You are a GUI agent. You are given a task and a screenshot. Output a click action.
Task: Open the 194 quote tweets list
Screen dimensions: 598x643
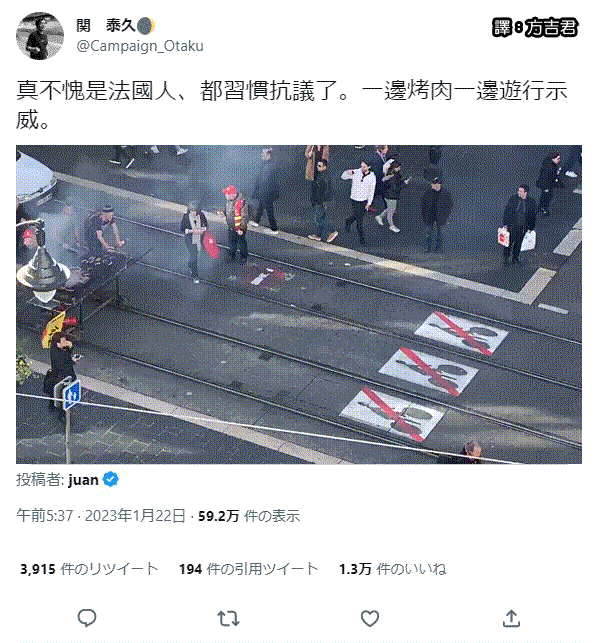(249, 569)
